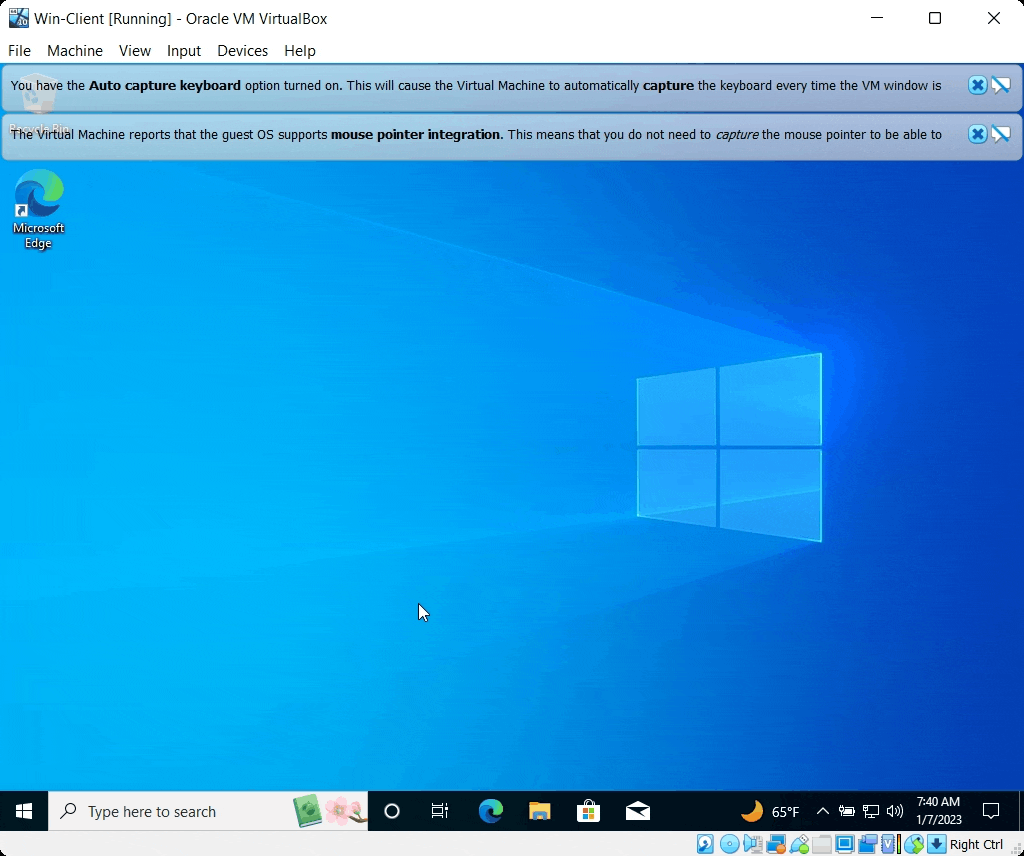1024x856 pixels.
Task: Click the battery power tray icon
Action: (x=846, y=812)
